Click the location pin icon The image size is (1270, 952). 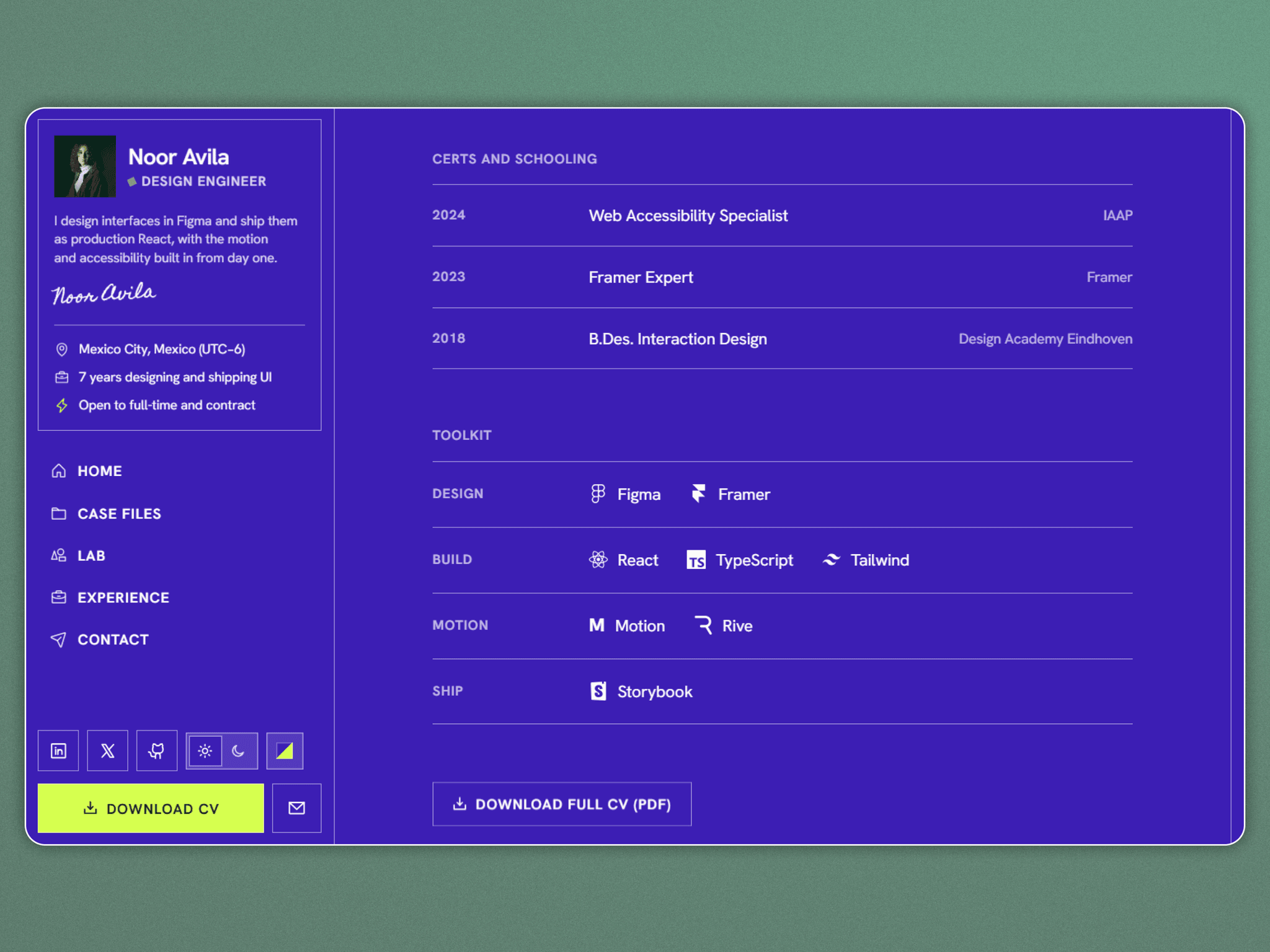pyautogui.click(x=62, y=350)
